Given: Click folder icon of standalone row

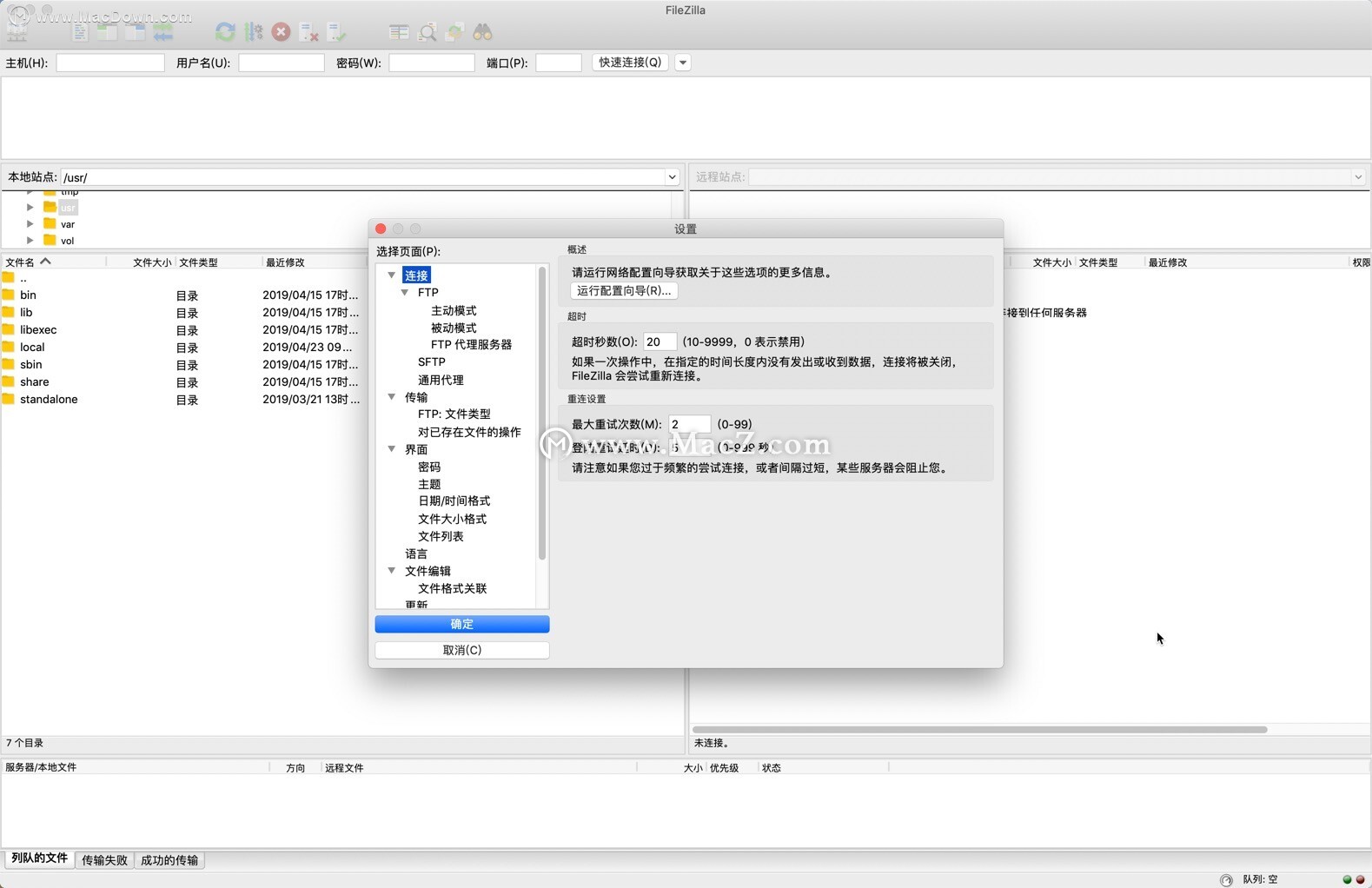Looking at the screenshot, I should click(x=9, y=399).
